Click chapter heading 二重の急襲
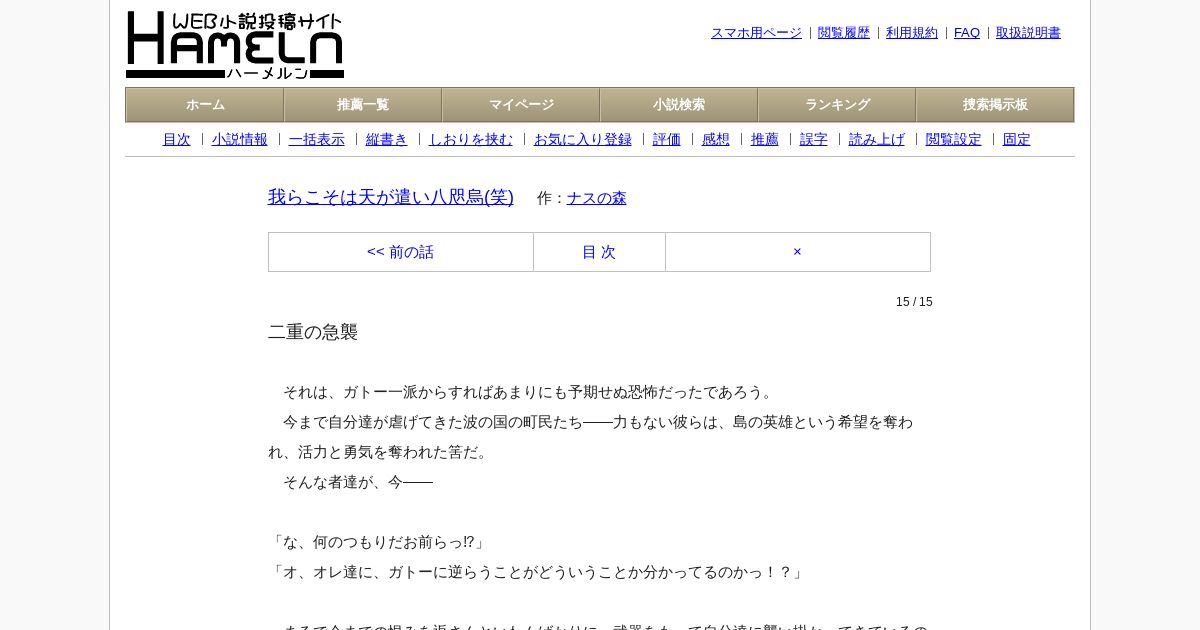 coord(313,332)
